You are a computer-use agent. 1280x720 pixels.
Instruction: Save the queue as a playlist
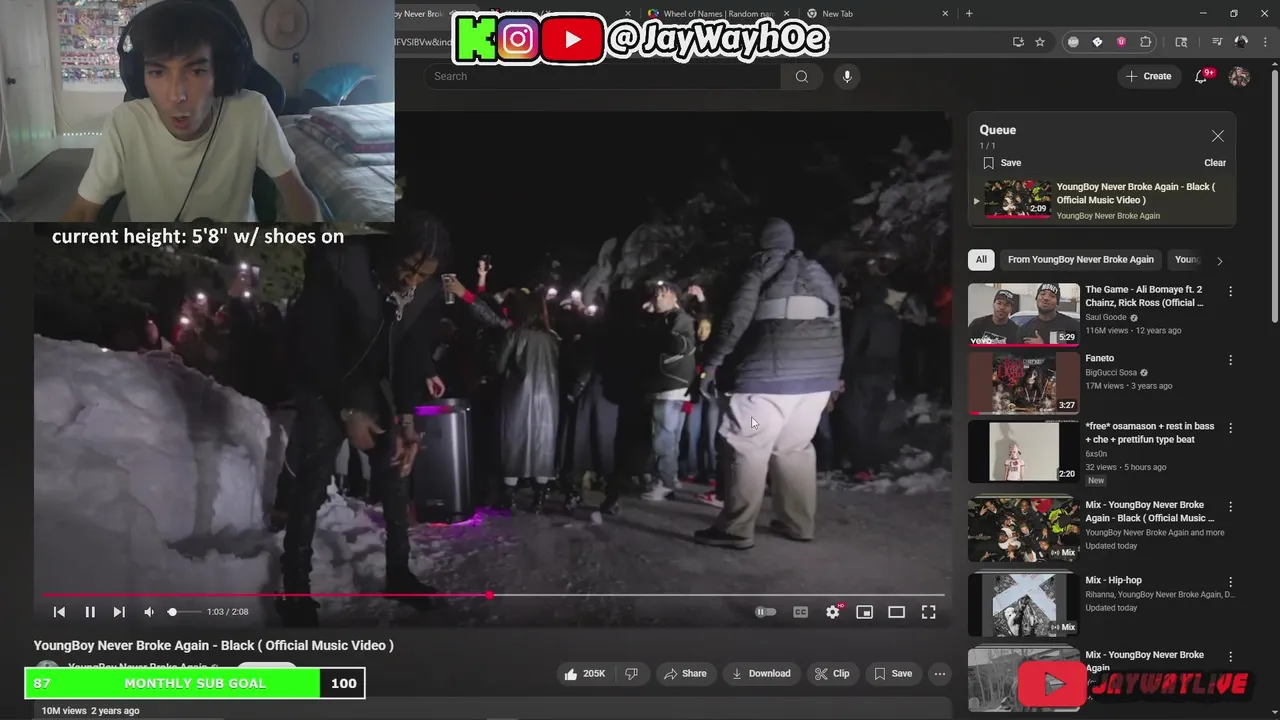click(x=1002, y=163)
